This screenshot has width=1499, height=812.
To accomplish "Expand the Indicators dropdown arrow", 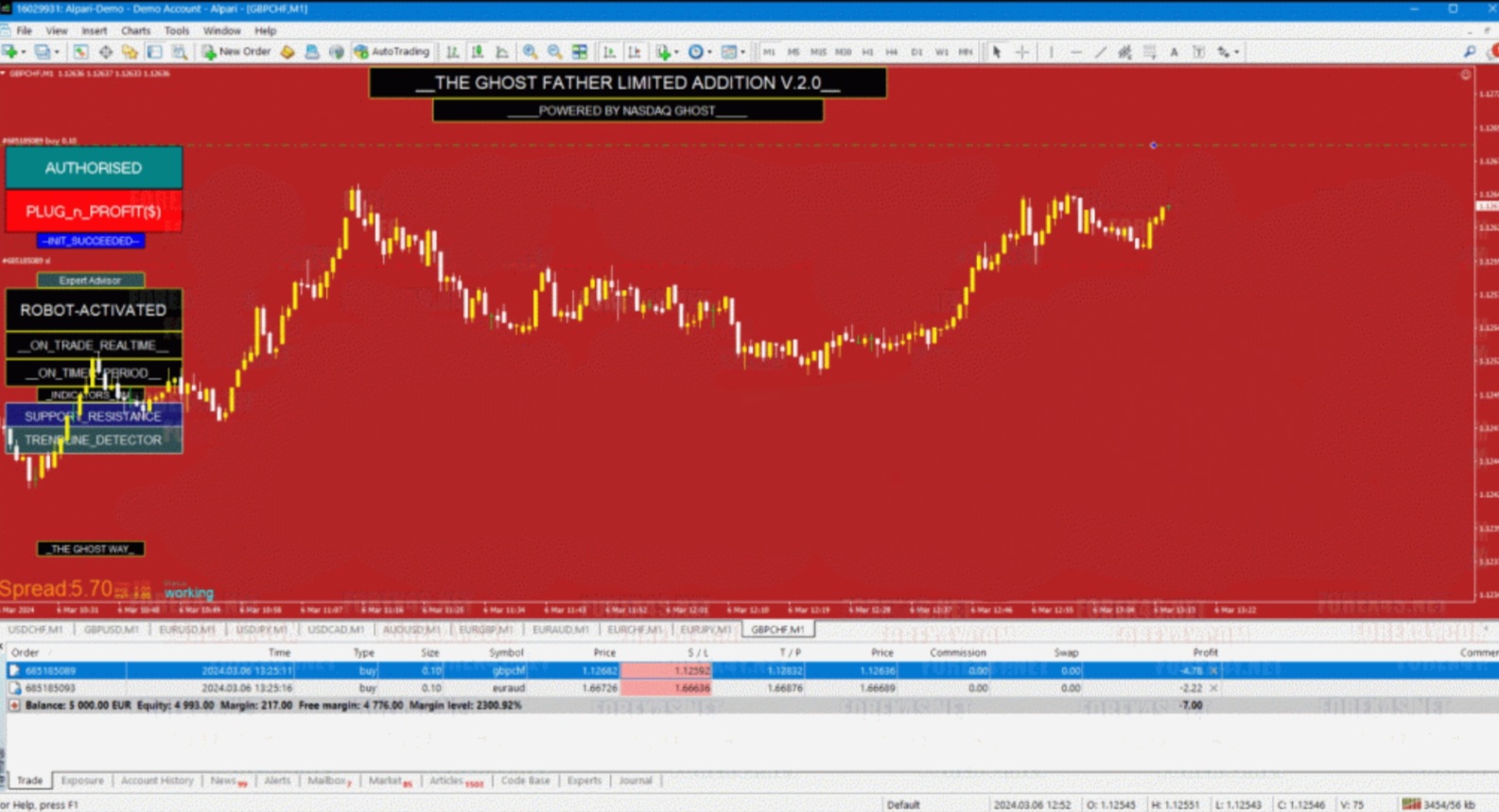I will tap(676, 52).
